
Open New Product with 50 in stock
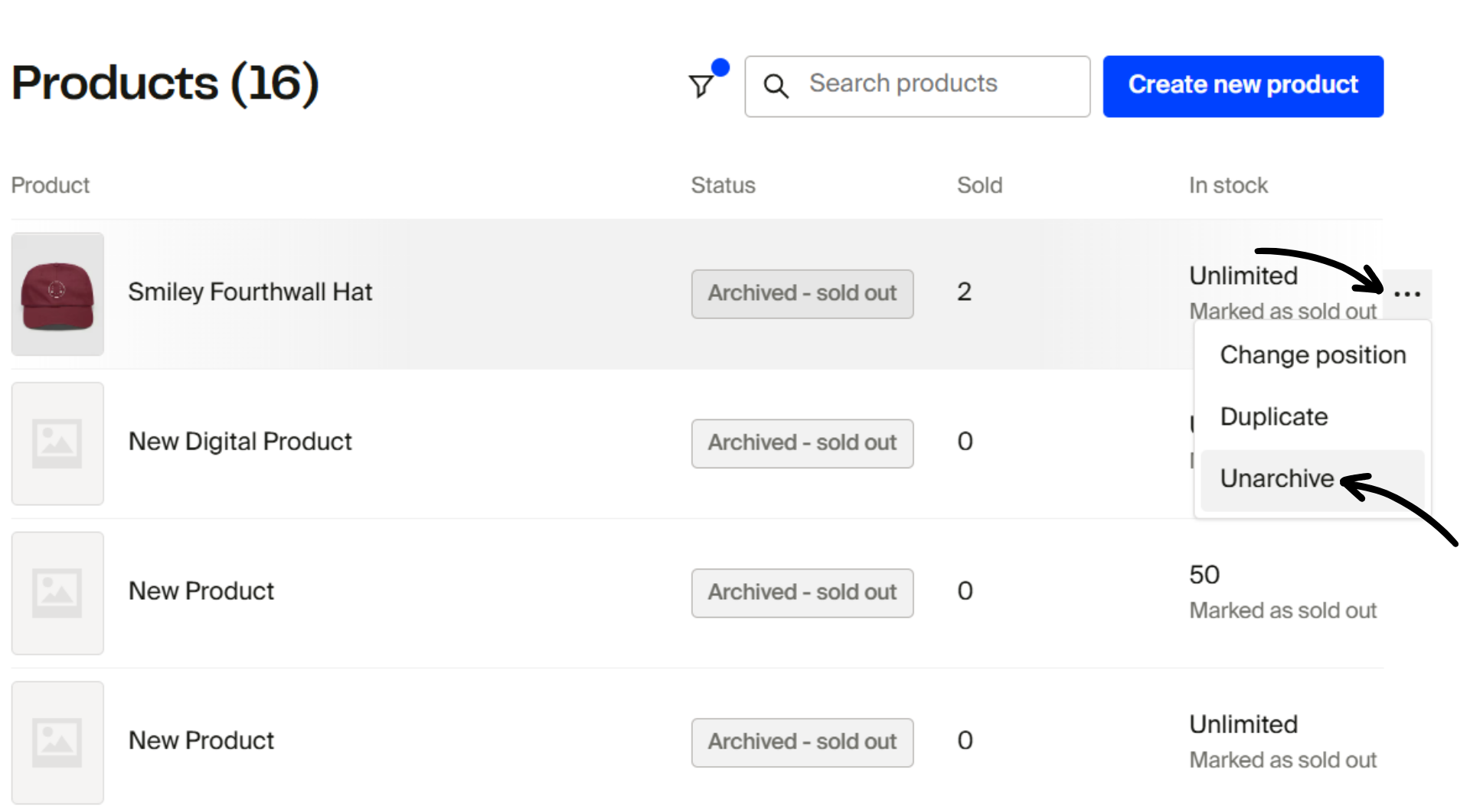[201, 591]
